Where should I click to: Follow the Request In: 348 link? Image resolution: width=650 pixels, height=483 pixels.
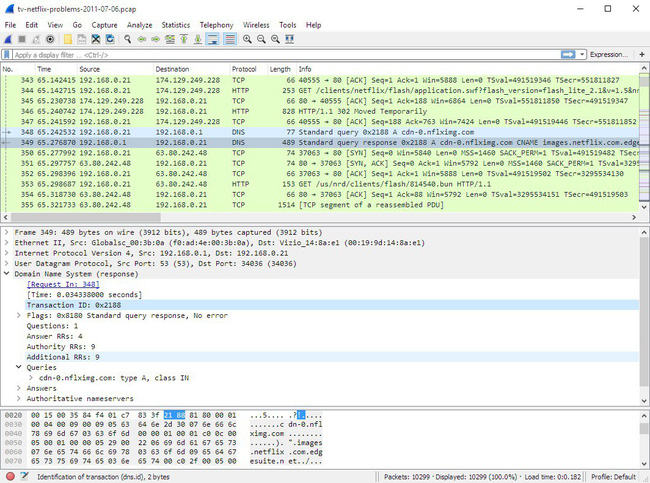pos(63,284)
